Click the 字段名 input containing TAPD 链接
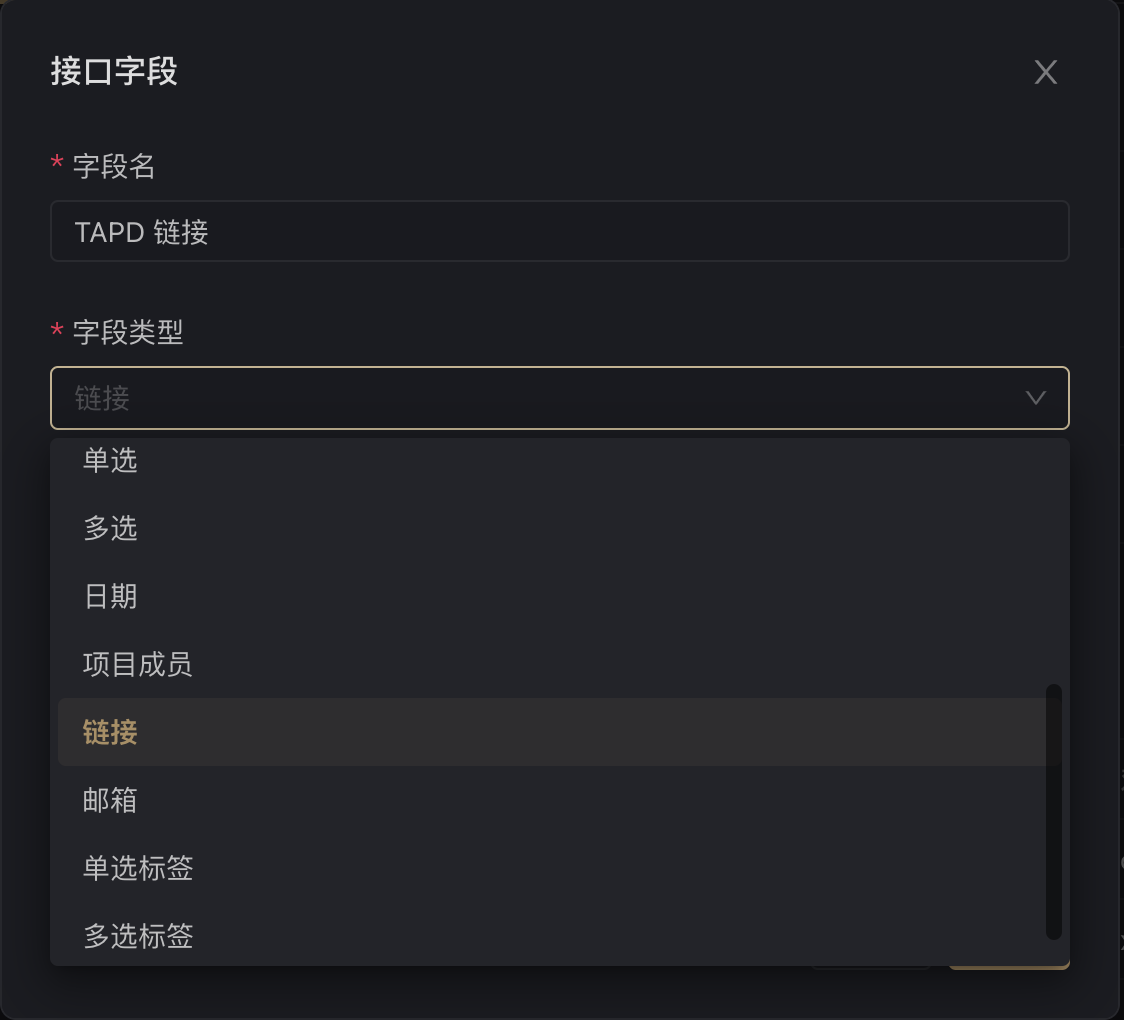Image resolution: width=1124 pixels, height=1020 pixels. tap(559, 232)
